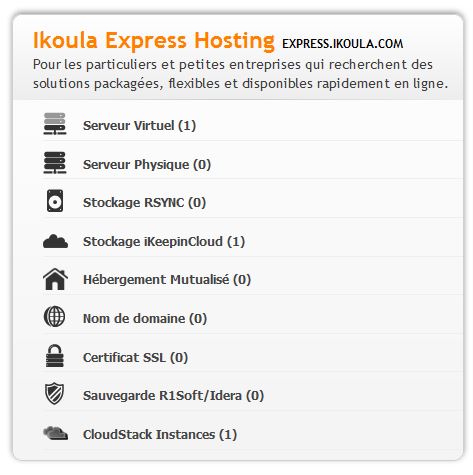Open Sauvegarde R1Soft/Idera (0) entry

[173, 396]
